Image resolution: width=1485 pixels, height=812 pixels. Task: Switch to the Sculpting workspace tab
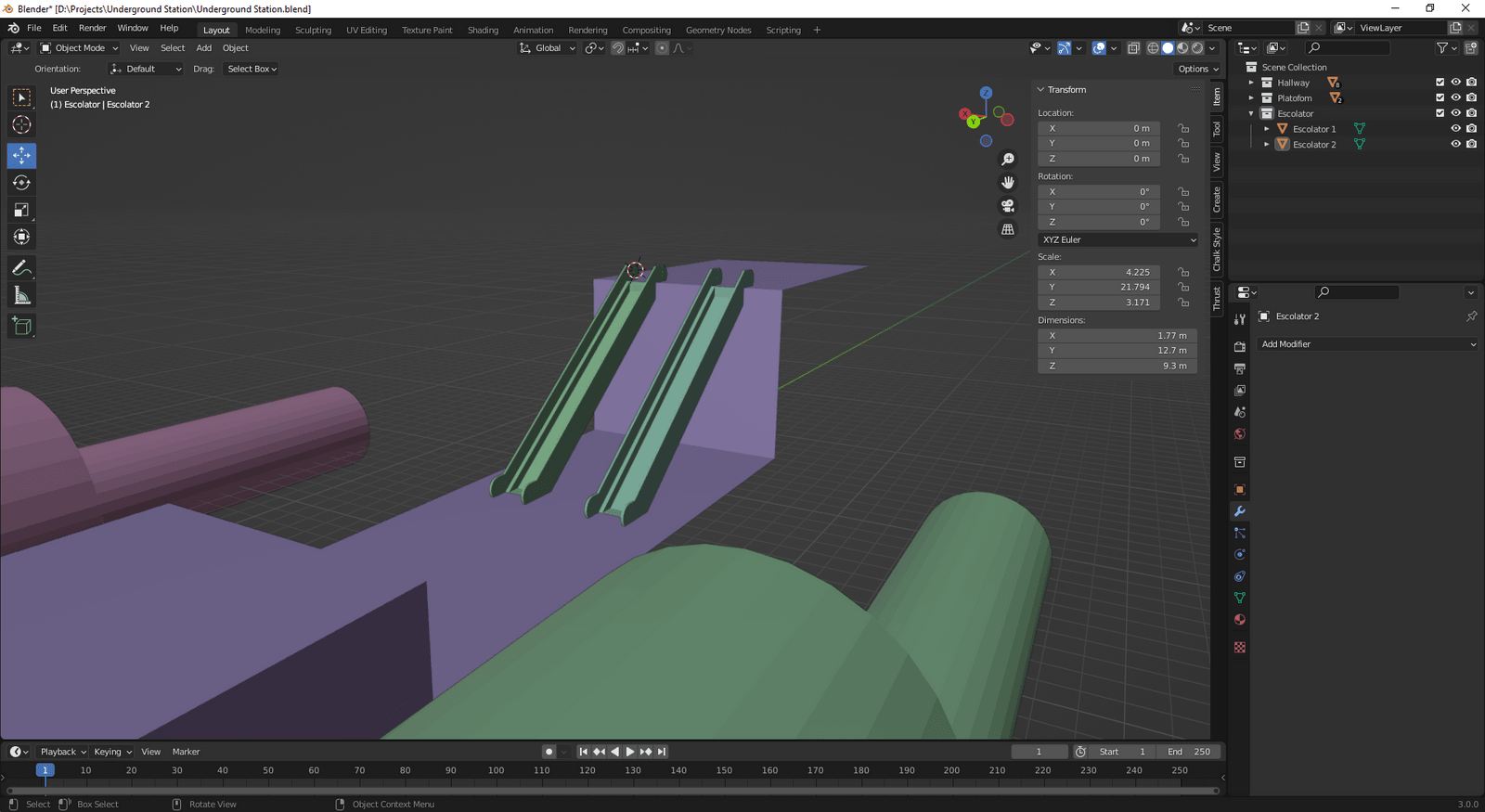pyautogui.click(x=313, y=30)
